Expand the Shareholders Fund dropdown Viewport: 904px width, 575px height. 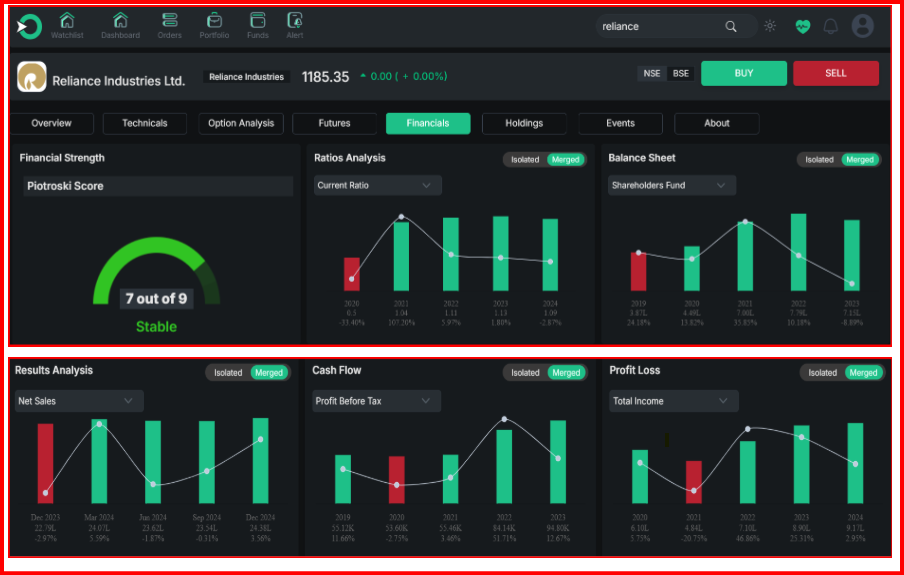pos(672,185)
